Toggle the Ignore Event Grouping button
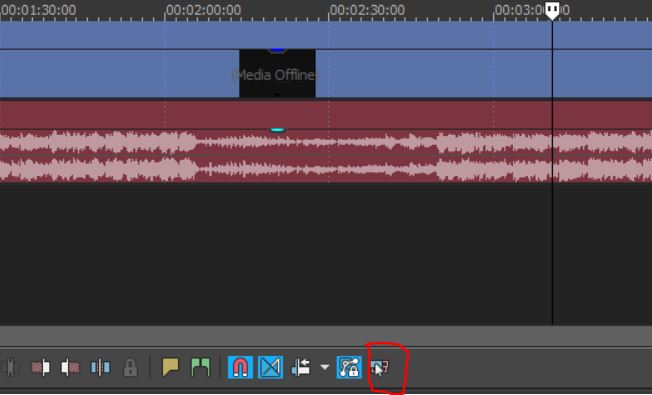652x395 pixels. point(380,368)
